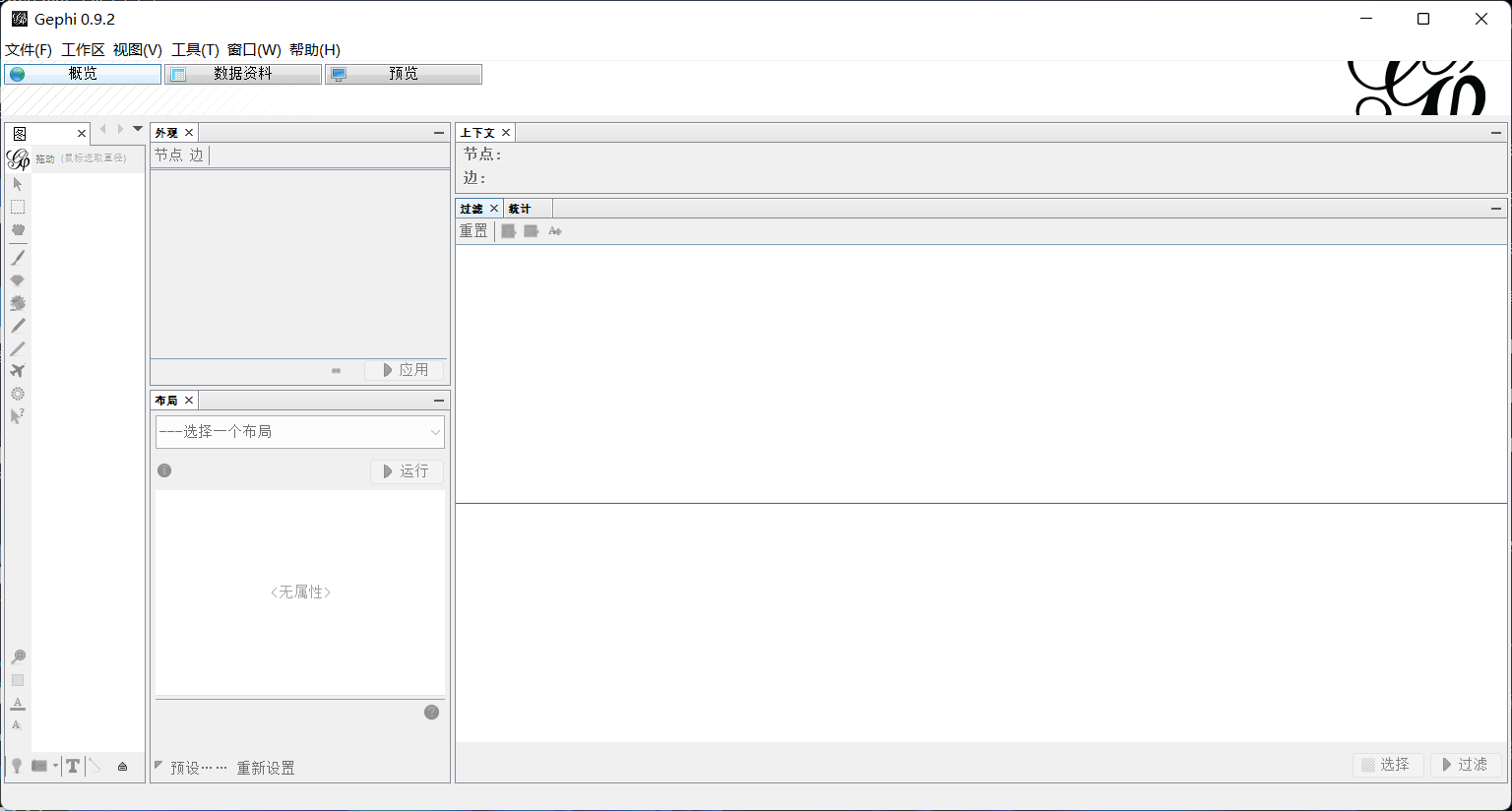Select the direct selection arrow tool

[x=17, y=184]
